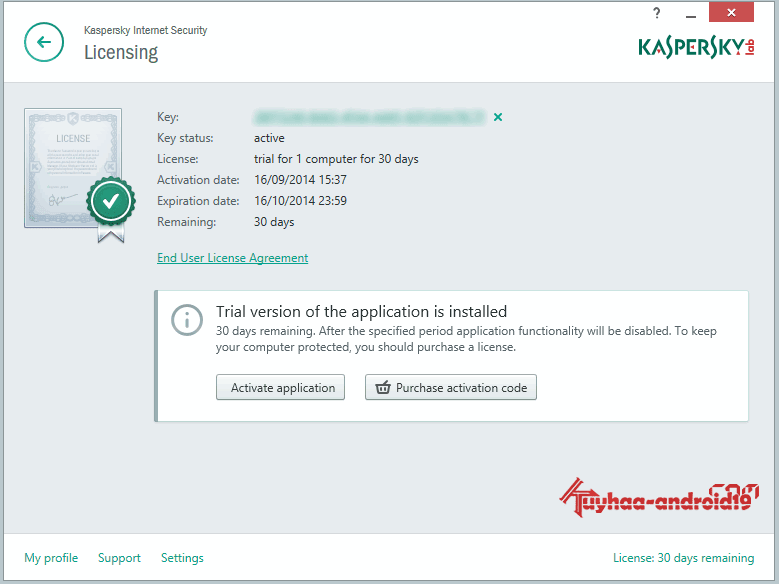
Task: Click the 'Expiration date:' label
Action: 198,201
